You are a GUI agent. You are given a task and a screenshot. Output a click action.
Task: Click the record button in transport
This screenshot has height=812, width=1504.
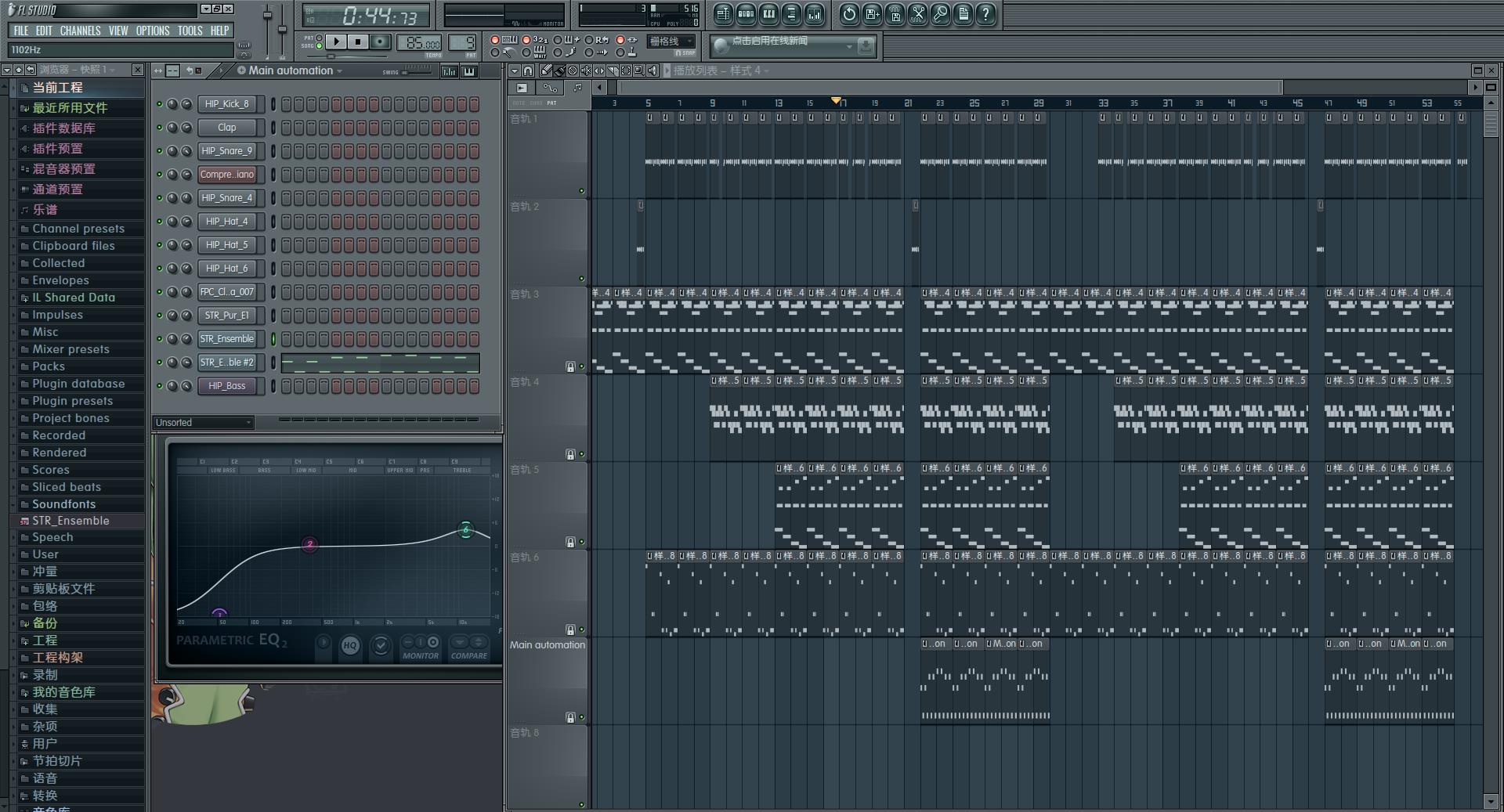pos(380,42)
